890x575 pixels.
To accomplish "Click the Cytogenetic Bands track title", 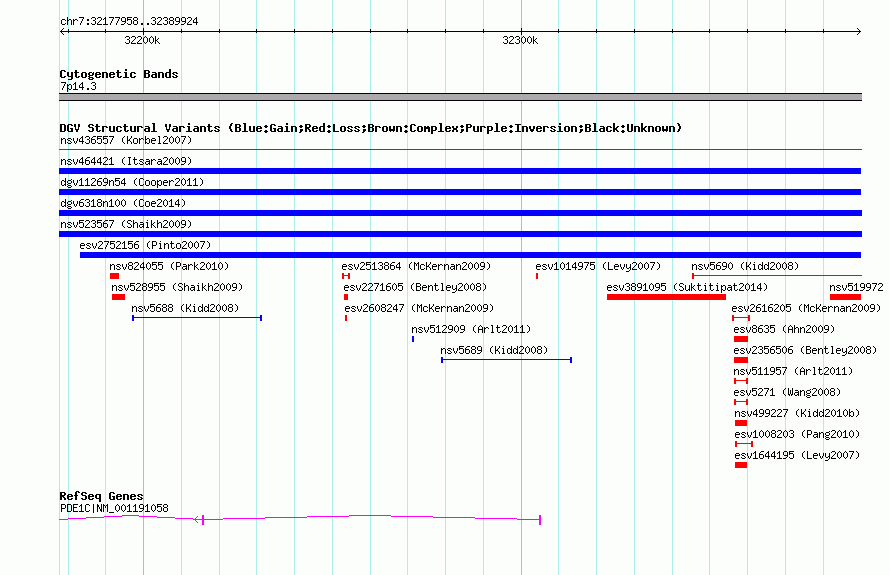I will (119, 74).
